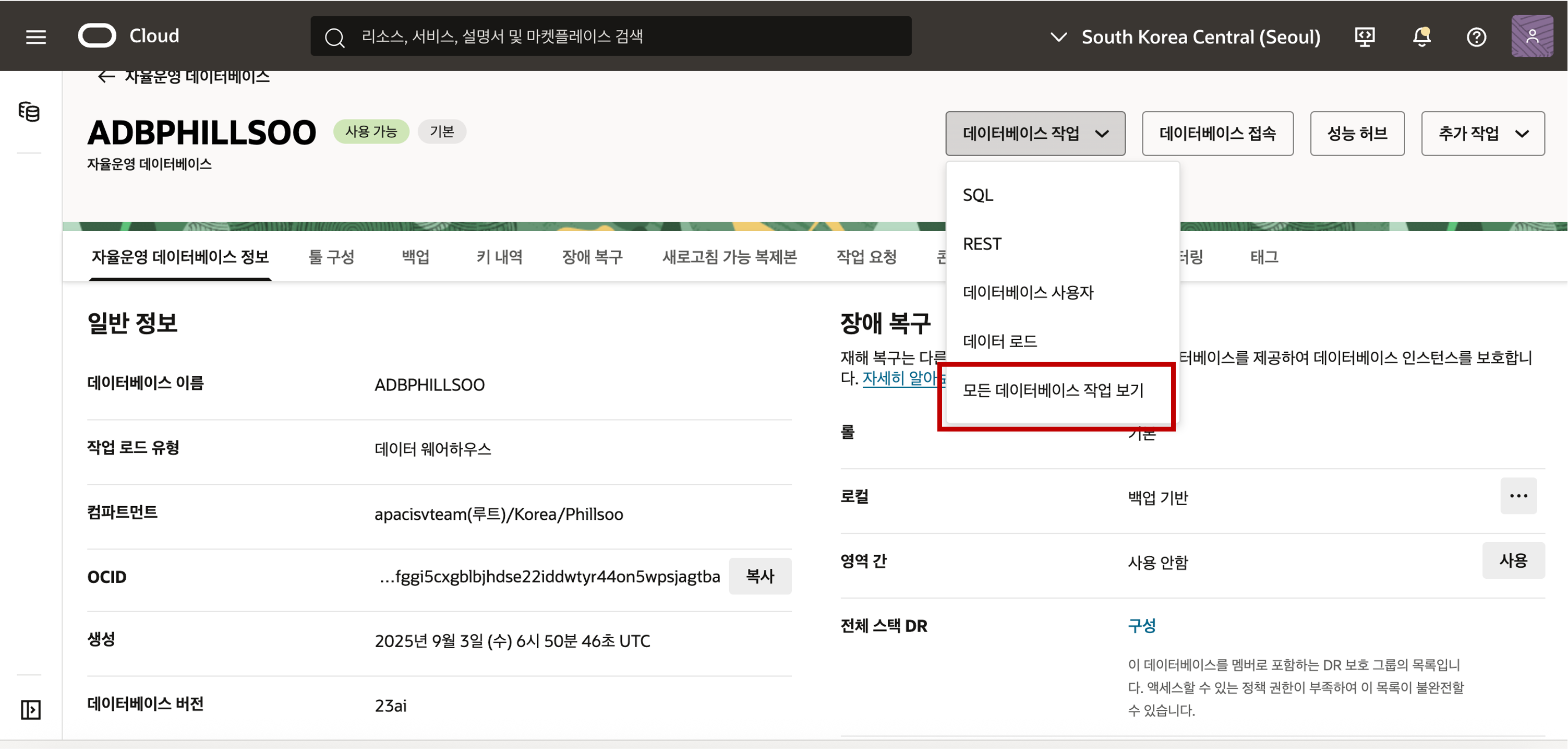The width and height of the screenshot is (1568, 751).
Task: Click the search magnifier icon
Action: [334, 37]
